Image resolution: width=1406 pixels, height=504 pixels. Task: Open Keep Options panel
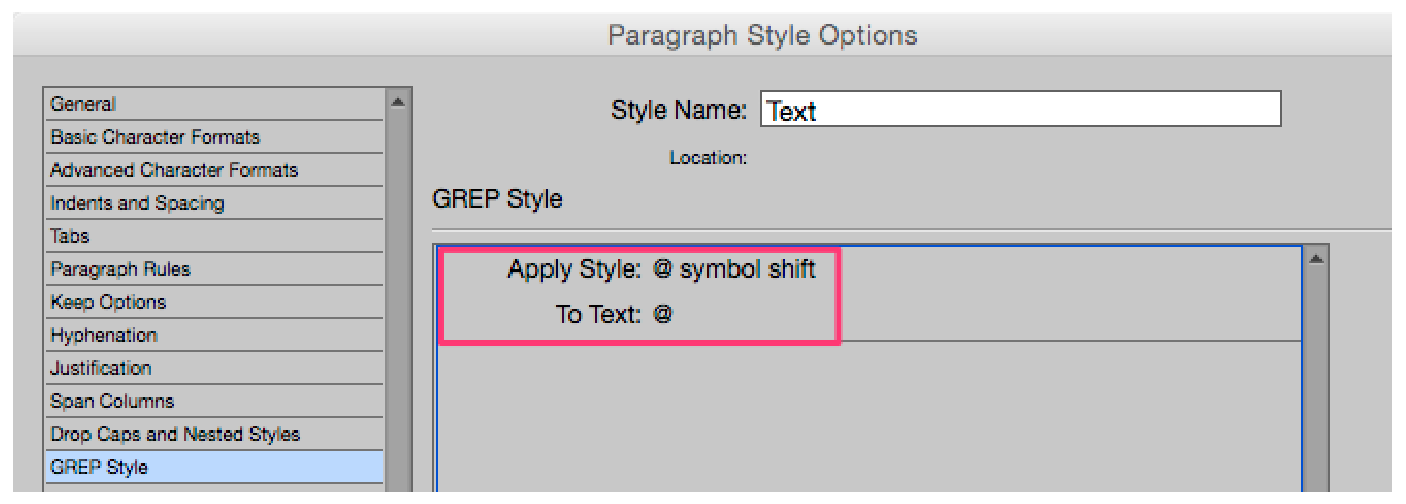(x=108, y=302)
